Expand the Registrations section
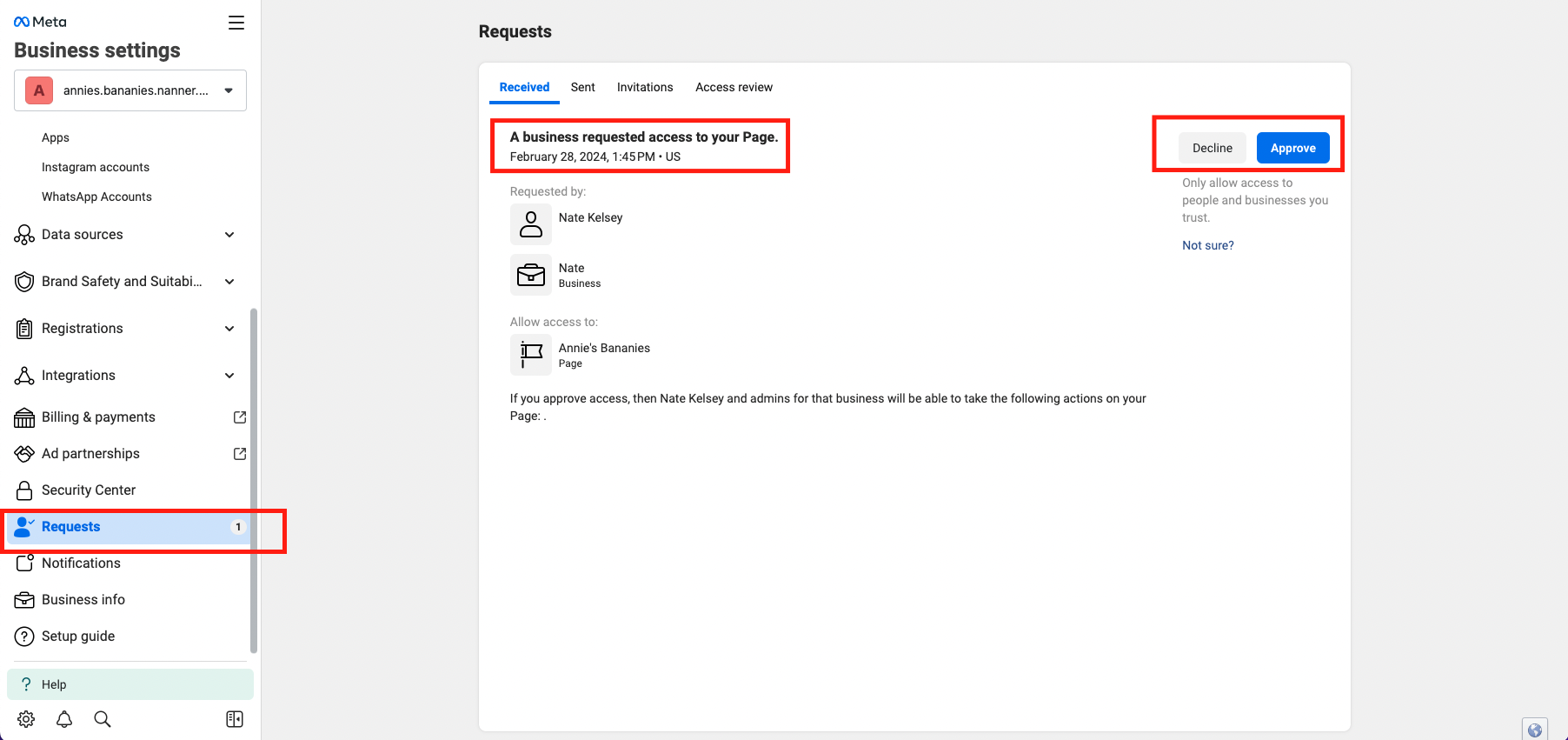 tap(125, 329)
